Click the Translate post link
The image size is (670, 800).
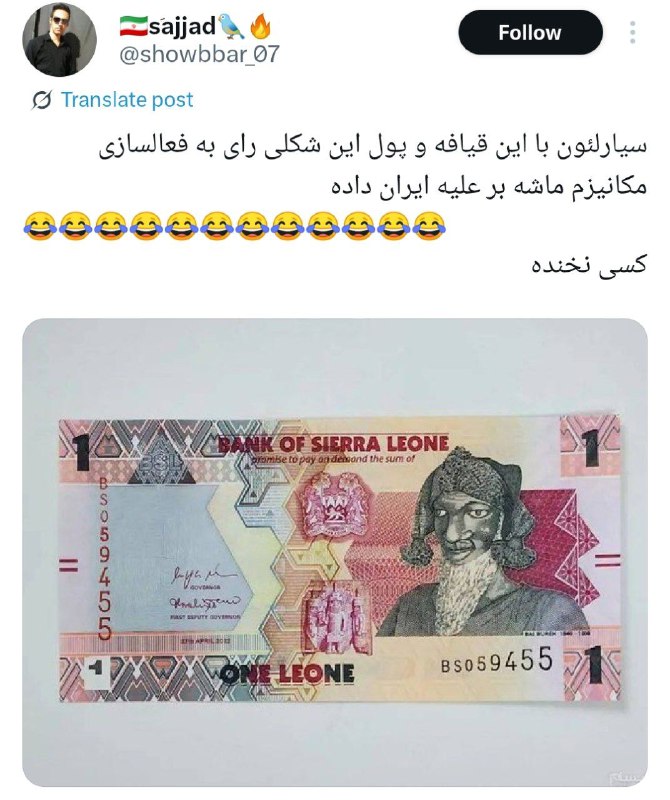(127, 99)
